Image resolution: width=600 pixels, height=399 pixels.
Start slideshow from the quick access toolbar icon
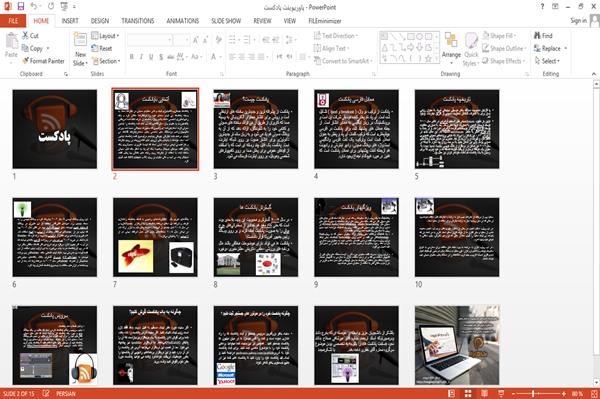64,6
